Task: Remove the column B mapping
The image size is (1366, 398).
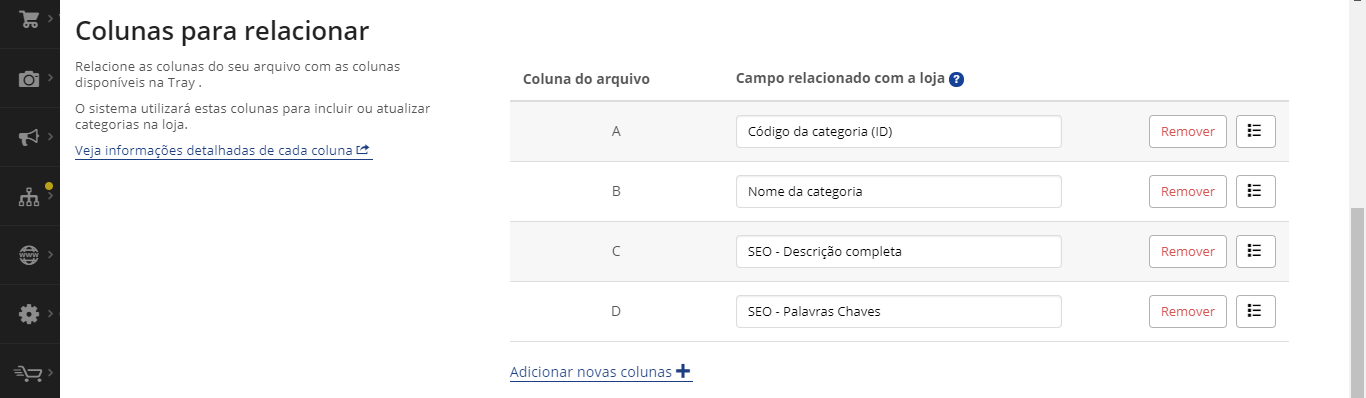Action: pyautogui.click(x=1188, y=191)
